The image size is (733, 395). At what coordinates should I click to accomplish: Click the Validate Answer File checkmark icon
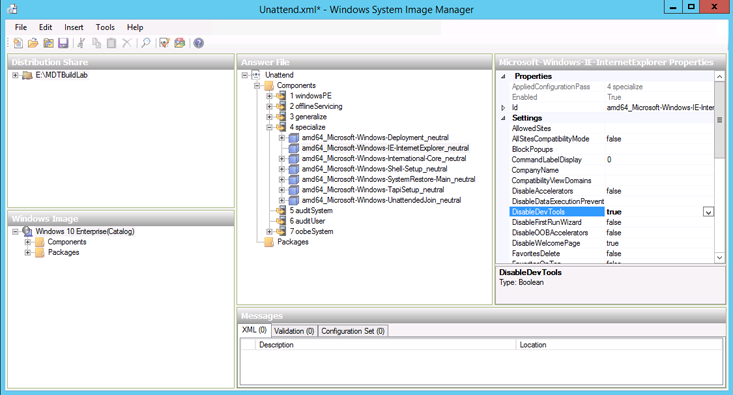(x=164, y=43)
